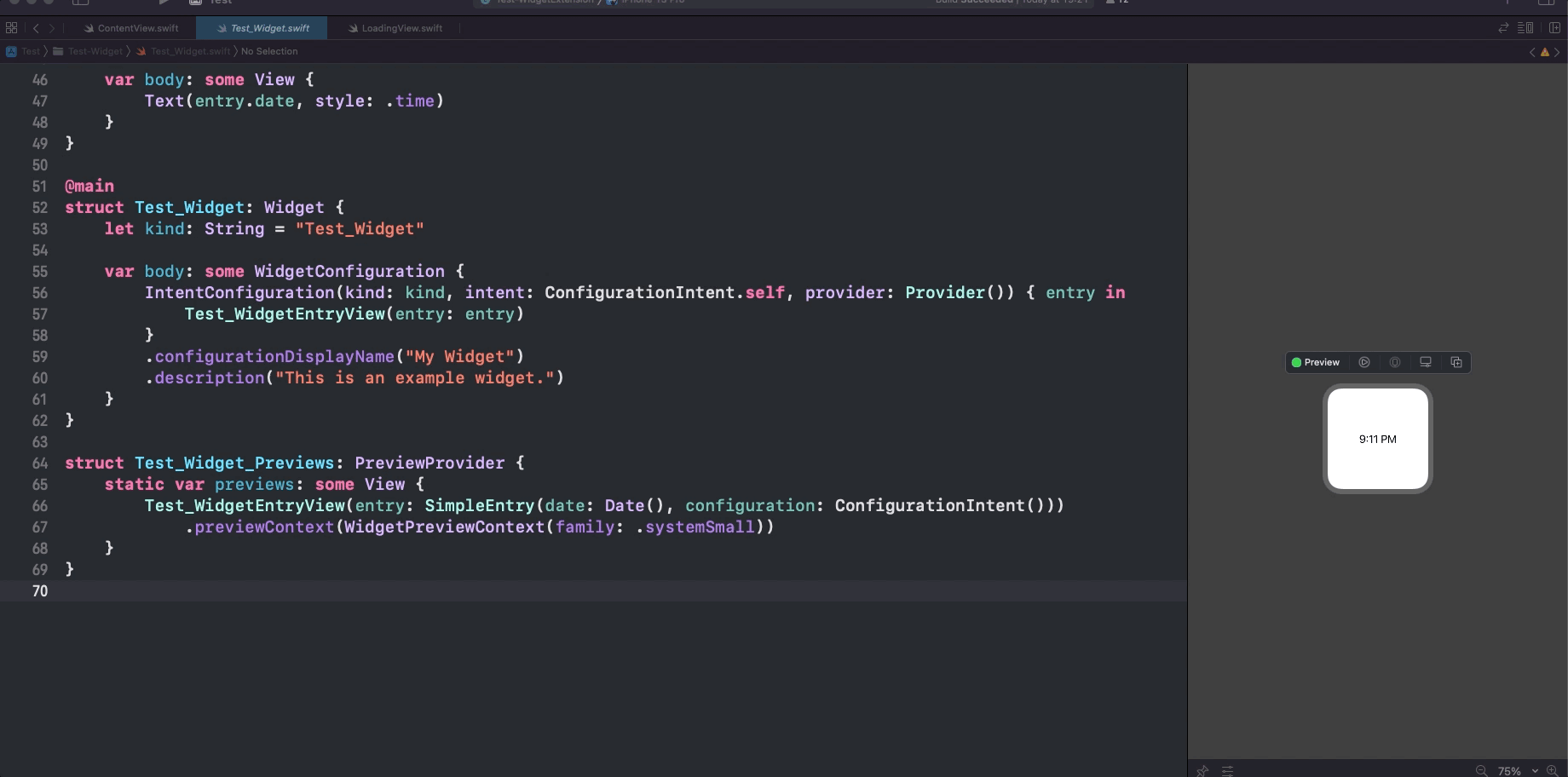This screenshot has width=1568, height=777.
Task: Click the @main attribute in code
Action: (89, 186)
